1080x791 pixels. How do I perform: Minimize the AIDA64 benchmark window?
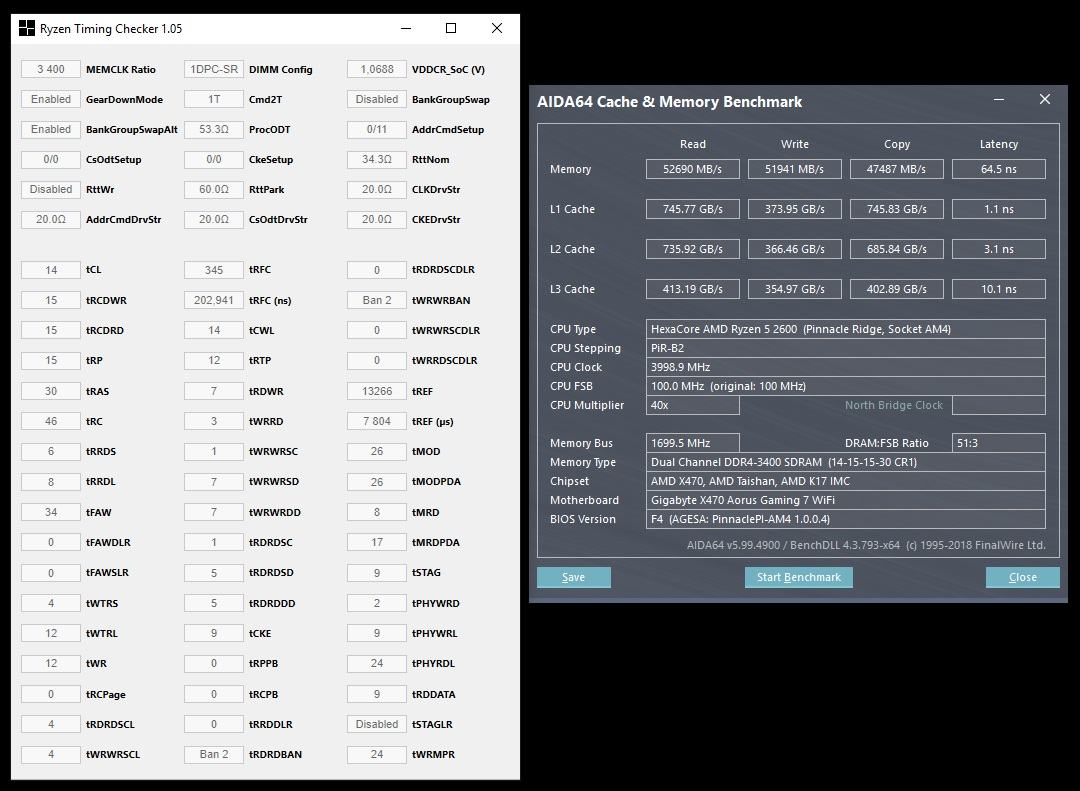(999, 100)
